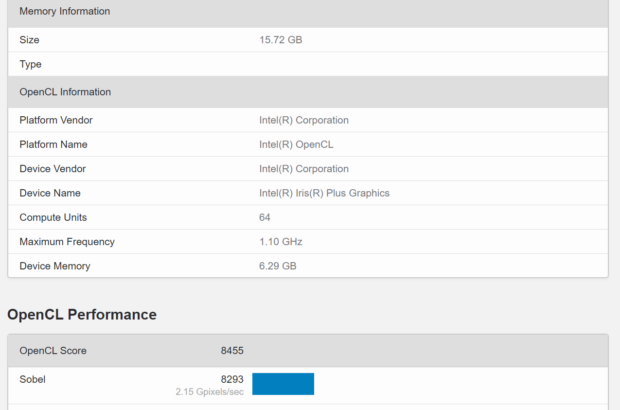The height and width of the screenshot is (410, 620).
Task: Select the 15.72 GB memory size value
Action: pos(280,40)
